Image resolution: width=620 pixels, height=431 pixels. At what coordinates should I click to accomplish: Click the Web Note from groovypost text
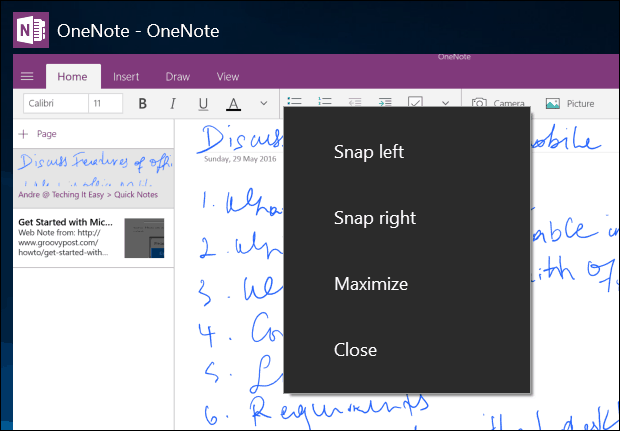tap(63, 242)
